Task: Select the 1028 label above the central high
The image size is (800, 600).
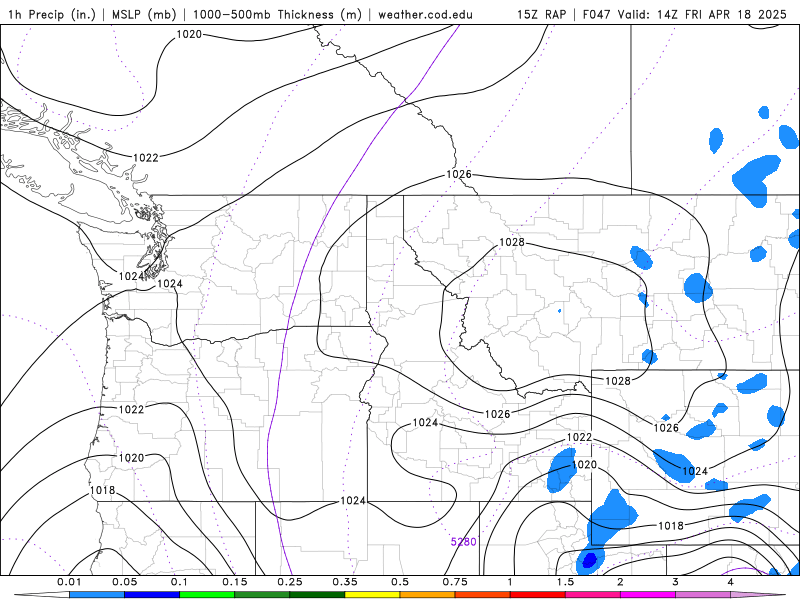Action: click(x=512, y=242)
